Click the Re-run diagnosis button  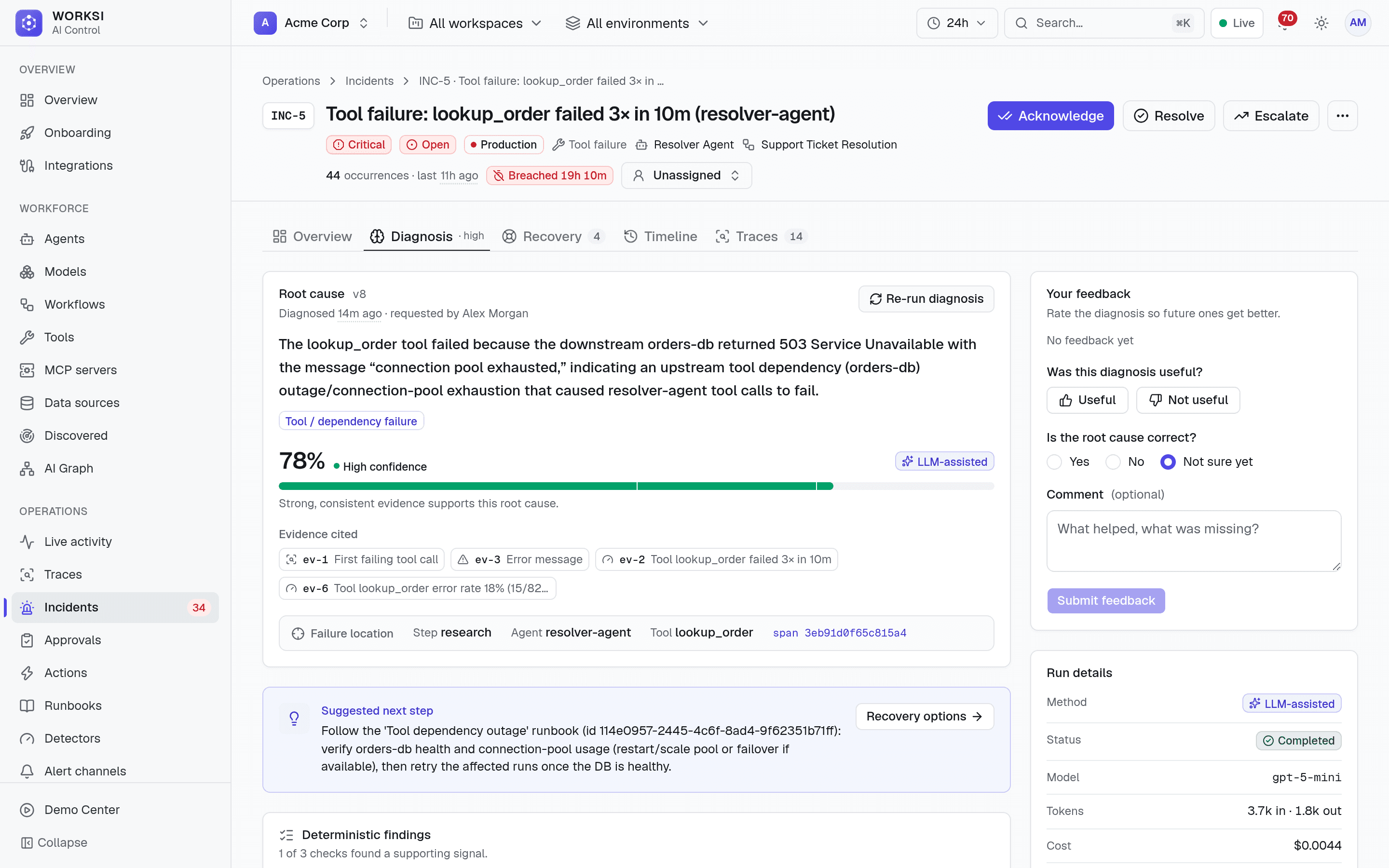pos(926,299)
